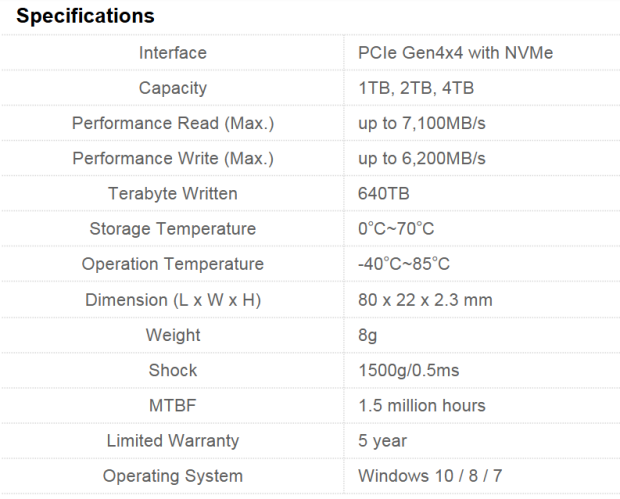The height and width of the screenshot is (499, 620).
Task: Select the up to 7,100MB/s value
Action: click(422, 123)
